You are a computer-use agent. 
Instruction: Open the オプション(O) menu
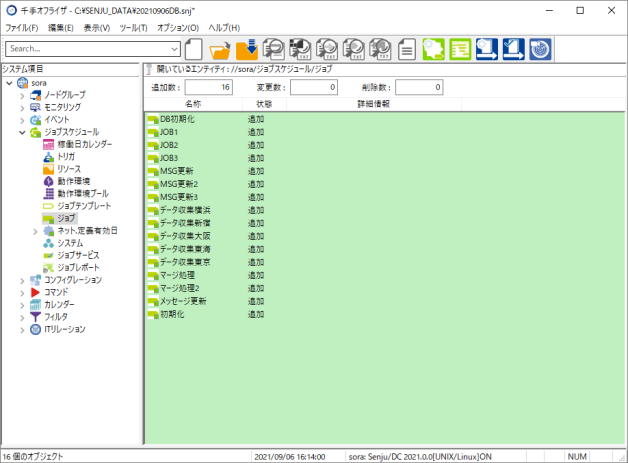pos(178,28)
